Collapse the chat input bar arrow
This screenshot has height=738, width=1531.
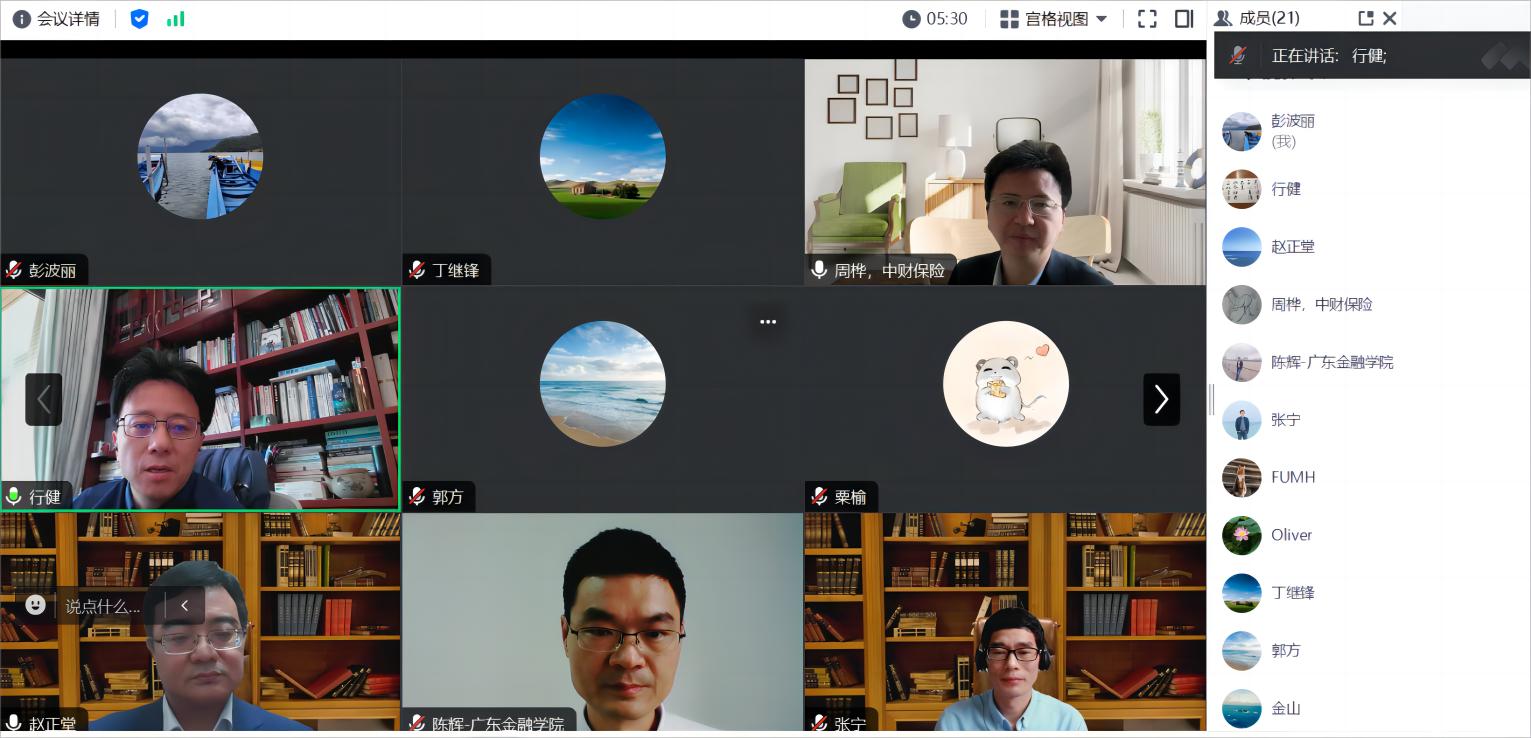(x=184, y=605)
